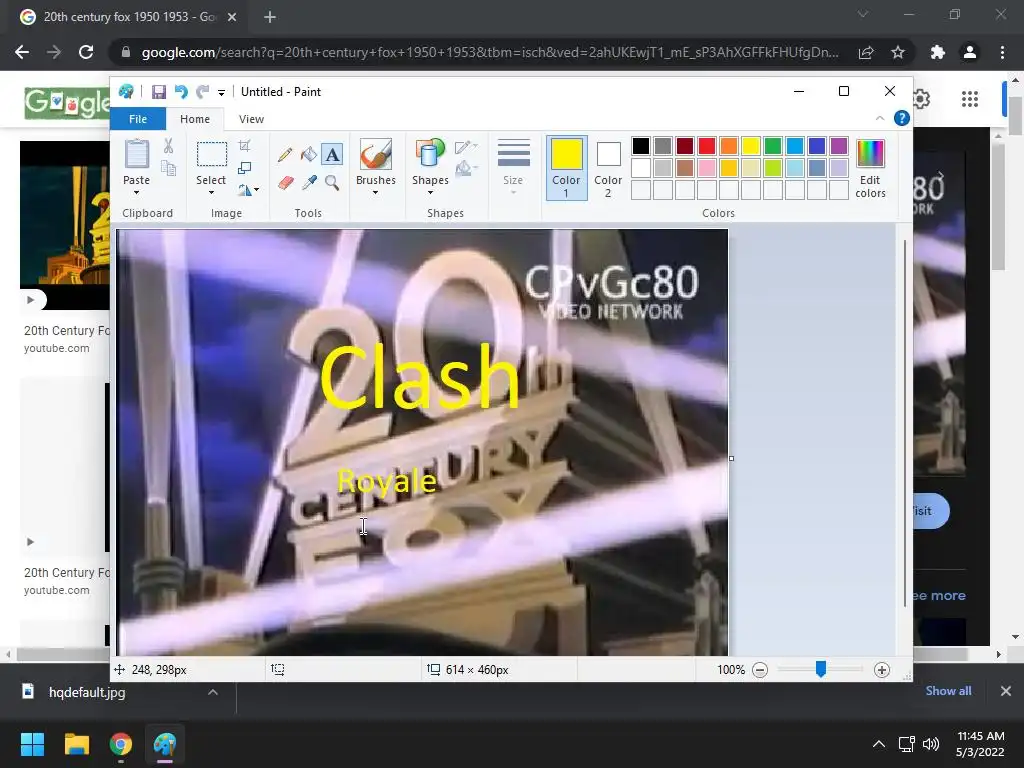Select the Fill with color bucket tool
Viewport: 1024px width, 768px height.
coord(308,155)
